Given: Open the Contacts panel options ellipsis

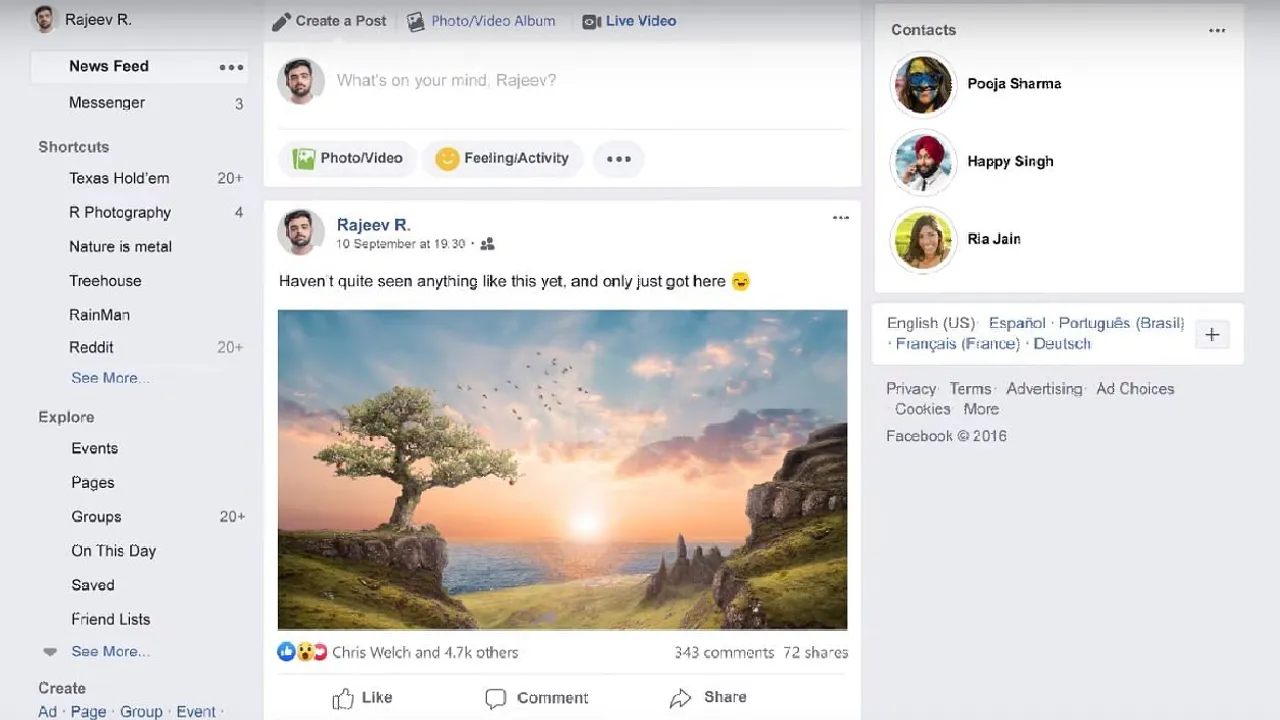Looking at the screenshot, I should tap(1217, 30).
